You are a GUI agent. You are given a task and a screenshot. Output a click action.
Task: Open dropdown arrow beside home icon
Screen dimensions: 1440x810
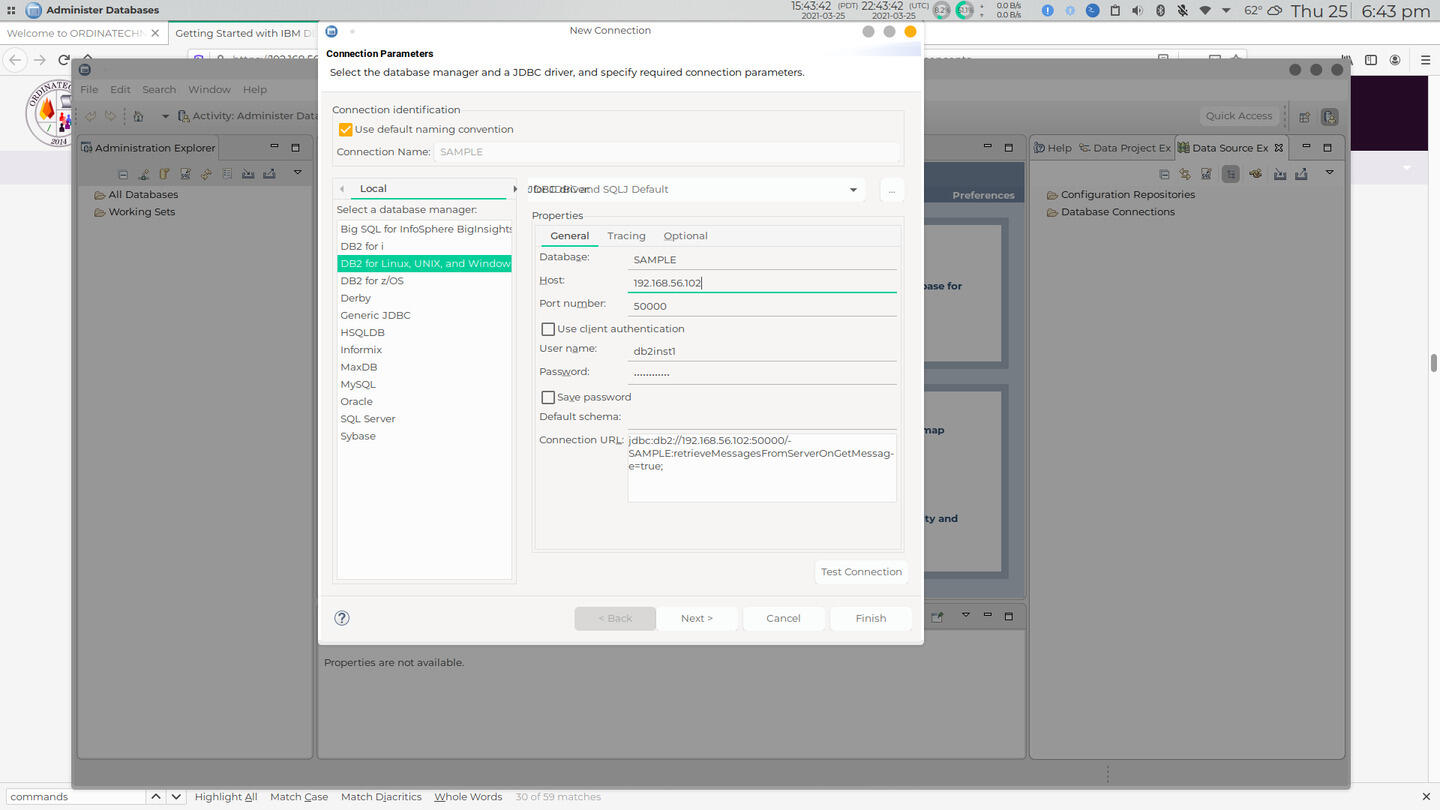coord(165,116)
